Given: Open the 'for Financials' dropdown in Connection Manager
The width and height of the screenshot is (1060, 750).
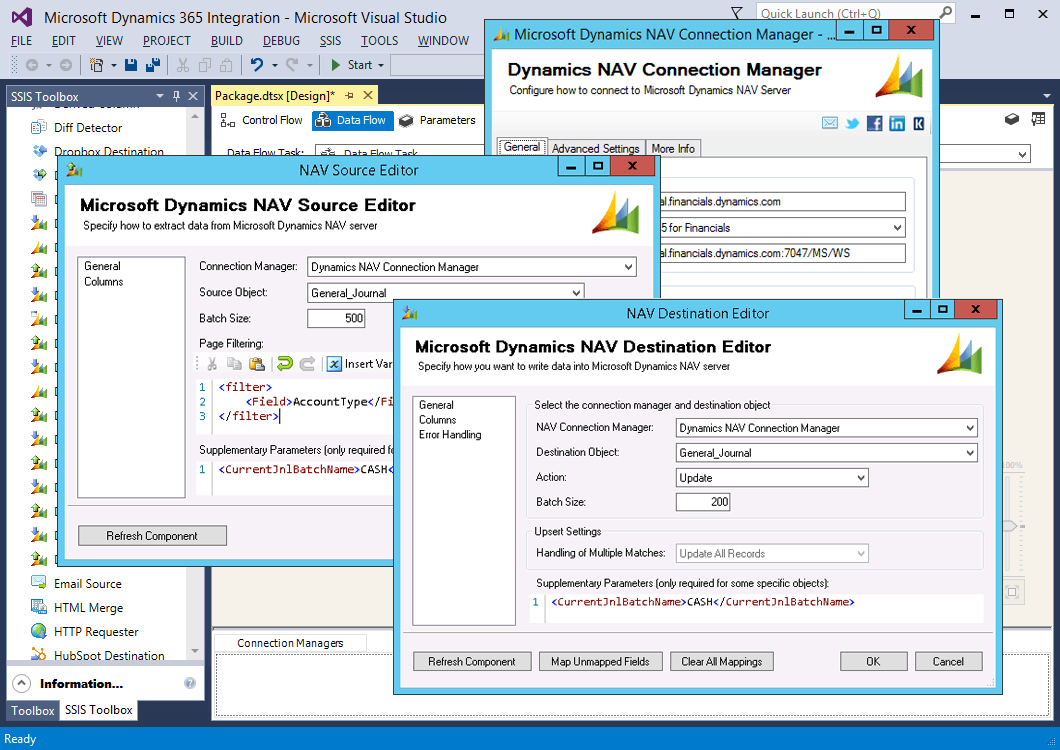Looking at the screenshot, I should pos(897,228).
